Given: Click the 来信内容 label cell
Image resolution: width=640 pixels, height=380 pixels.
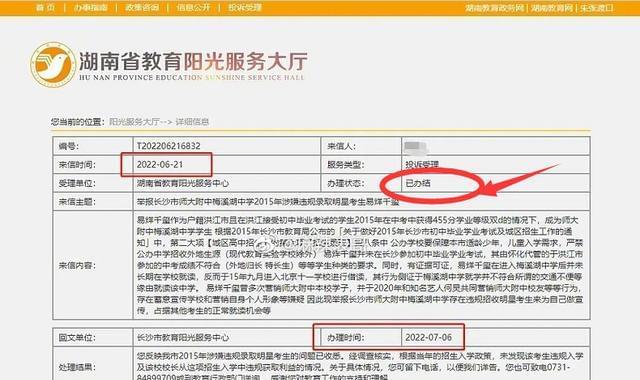Looking at the screenshot, I should (93, 265).
